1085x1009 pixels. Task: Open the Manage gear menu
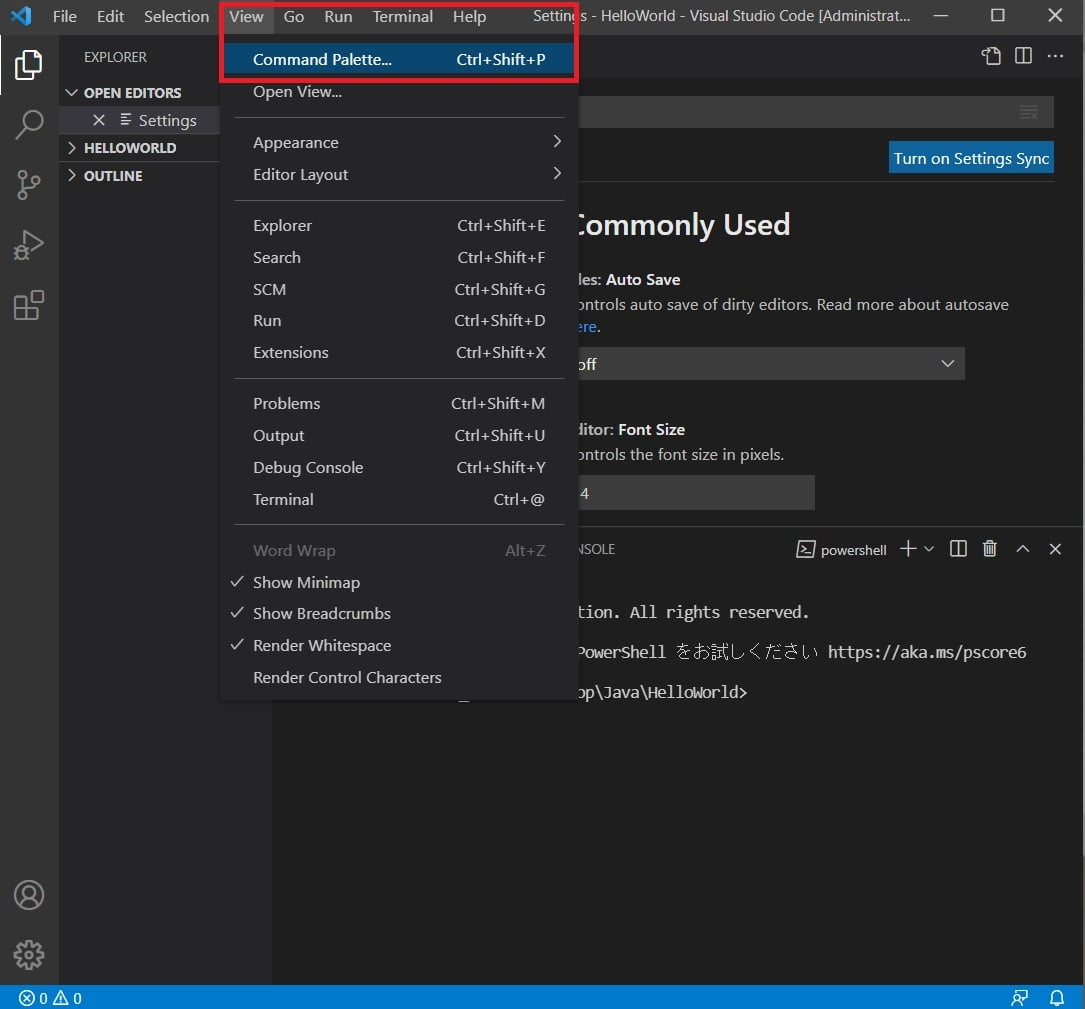pyautogui.click(x=29, y=955)
